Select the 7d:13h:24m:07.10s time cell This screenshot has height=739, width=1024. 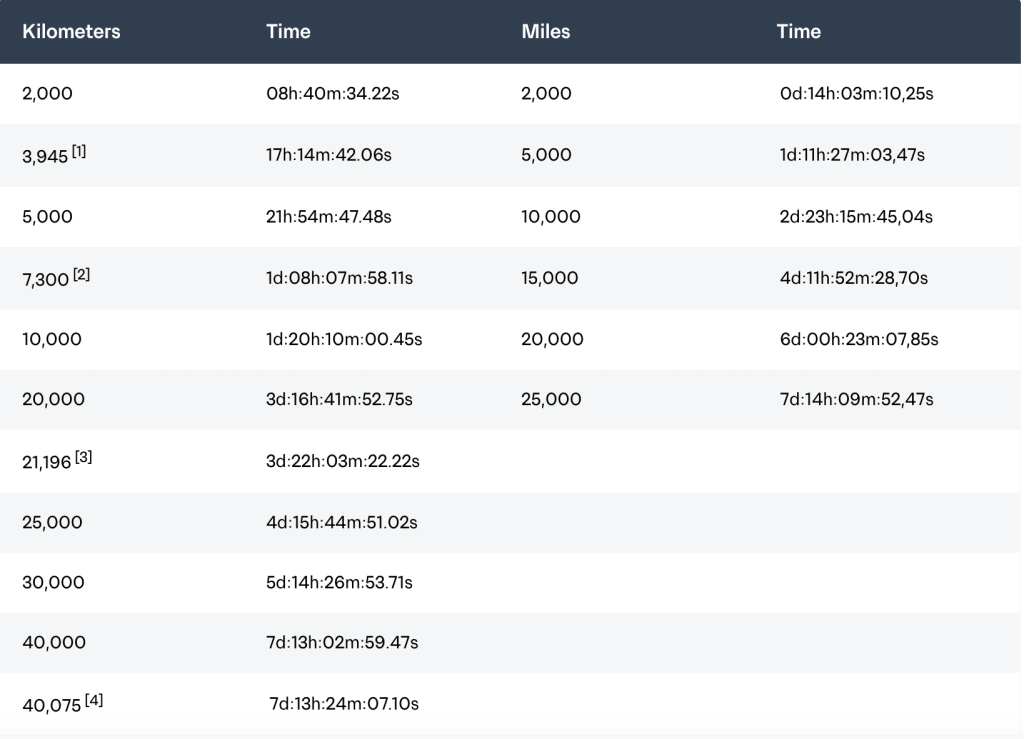pyautogui.click(x=344, y=704)
